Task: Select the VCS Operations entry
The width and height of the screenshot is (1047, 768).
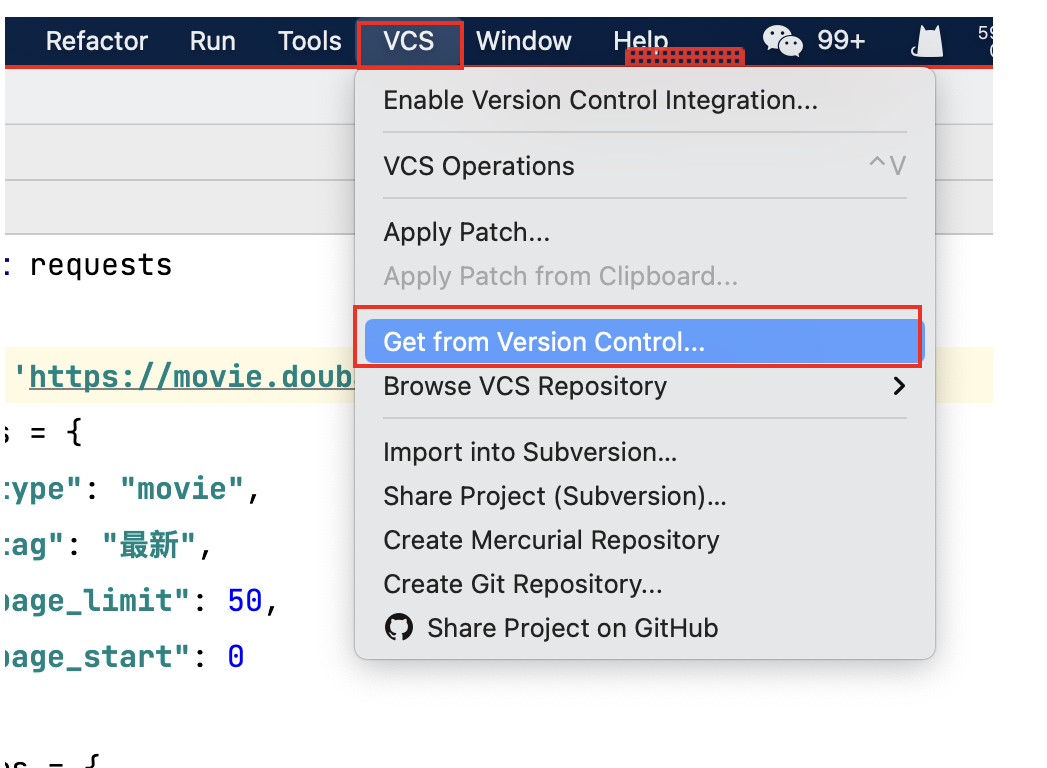Action: coord(479,166)
